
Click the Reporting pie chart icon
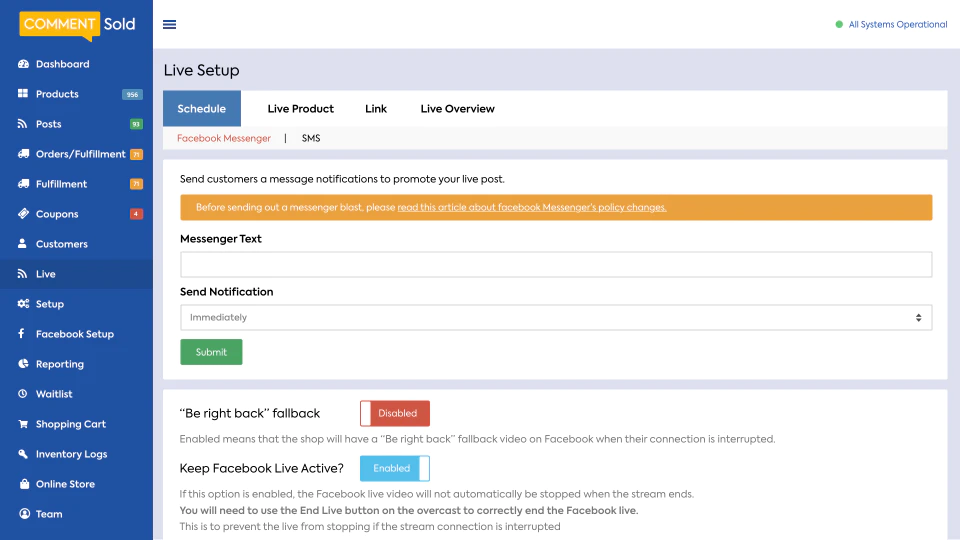[x=23, y=364]
